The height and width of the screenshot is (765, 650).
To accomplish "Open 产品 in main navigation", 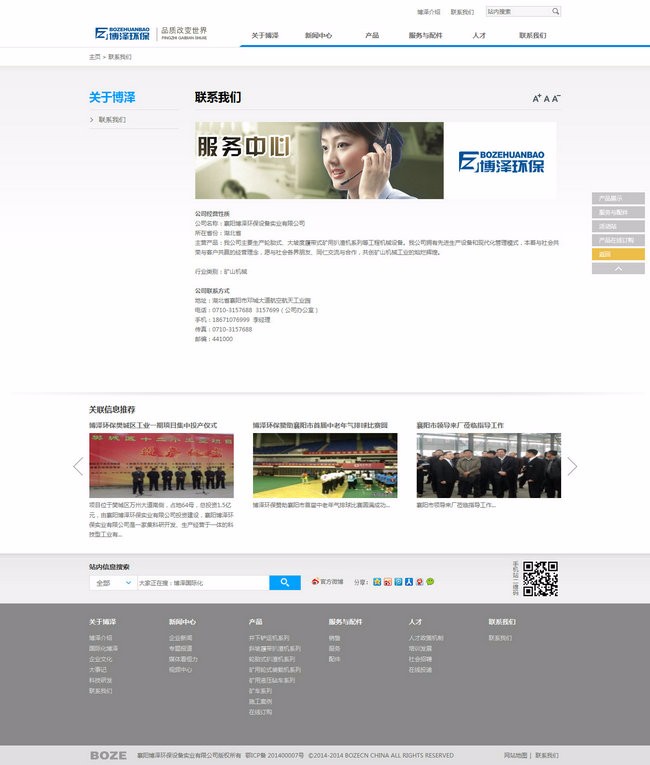I will pyautogui.click(x=372, y=35).
